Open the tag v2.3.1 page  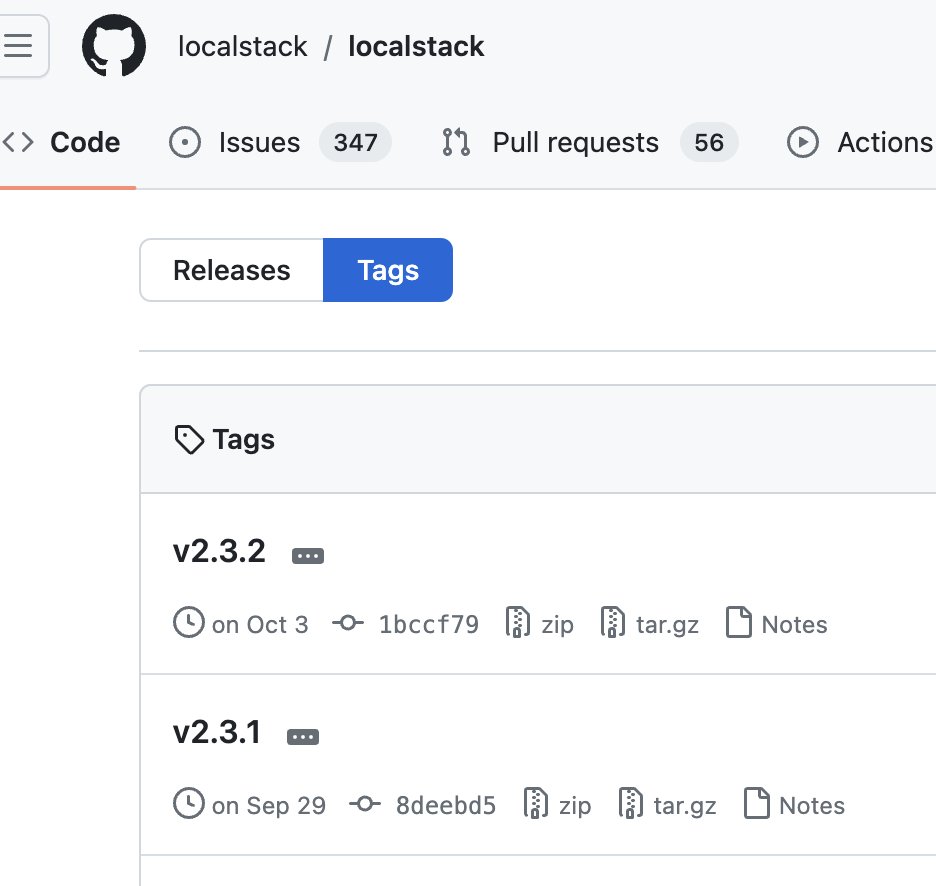(x=218, y=731)
